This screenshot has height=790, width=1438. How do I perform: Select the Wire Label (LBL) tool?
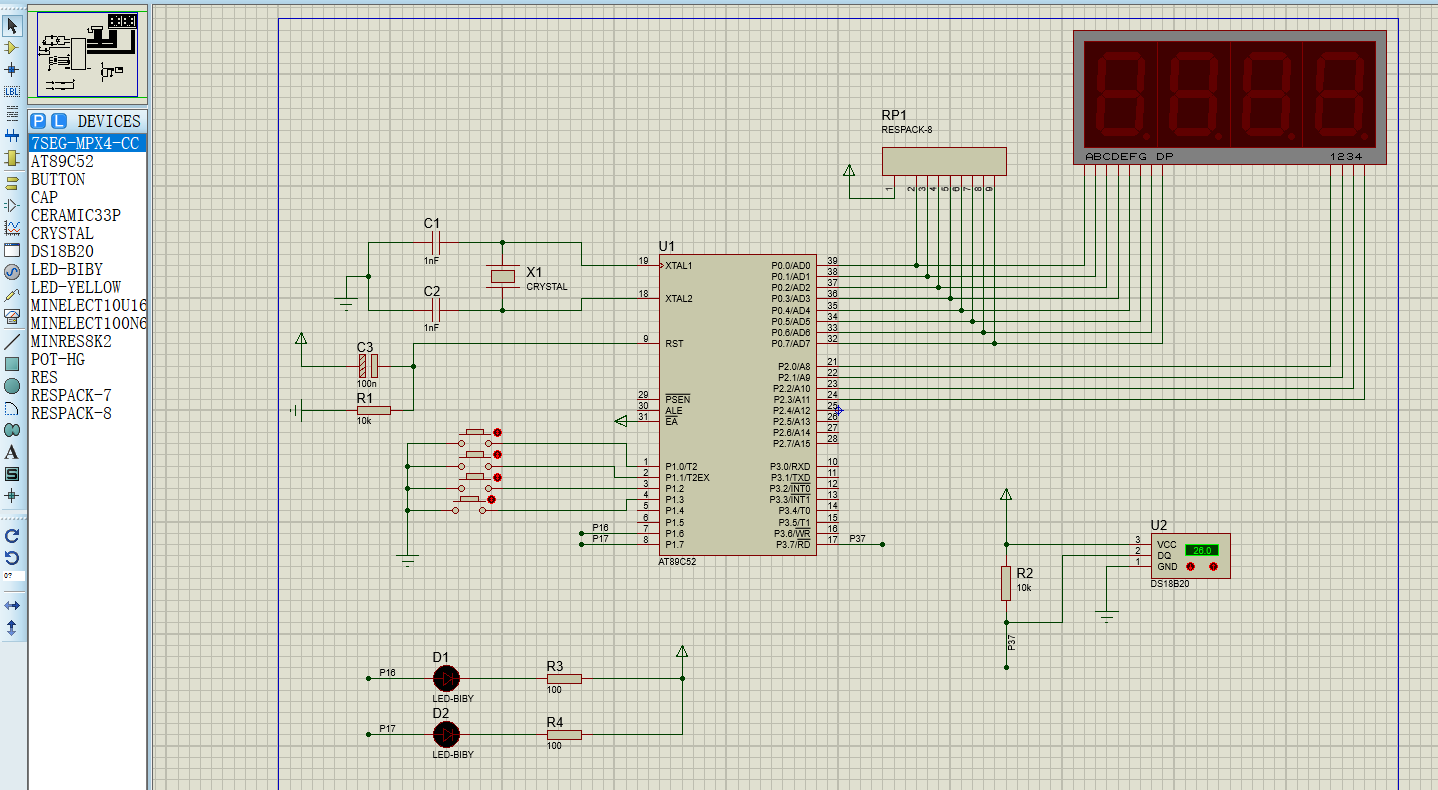coord(12,91)
